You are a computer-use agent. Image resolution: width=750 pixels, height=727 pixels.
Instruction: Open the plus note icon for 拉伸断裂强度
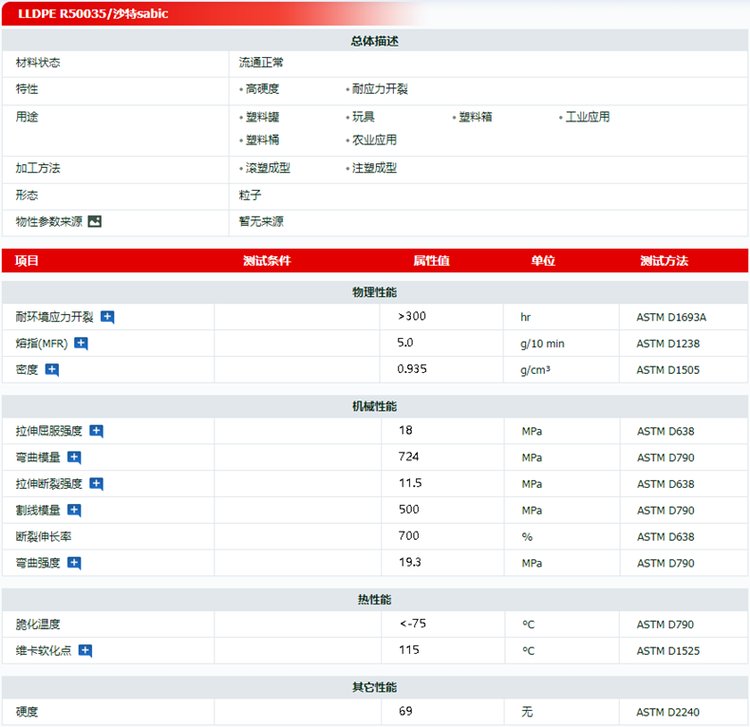pos(96,484)
